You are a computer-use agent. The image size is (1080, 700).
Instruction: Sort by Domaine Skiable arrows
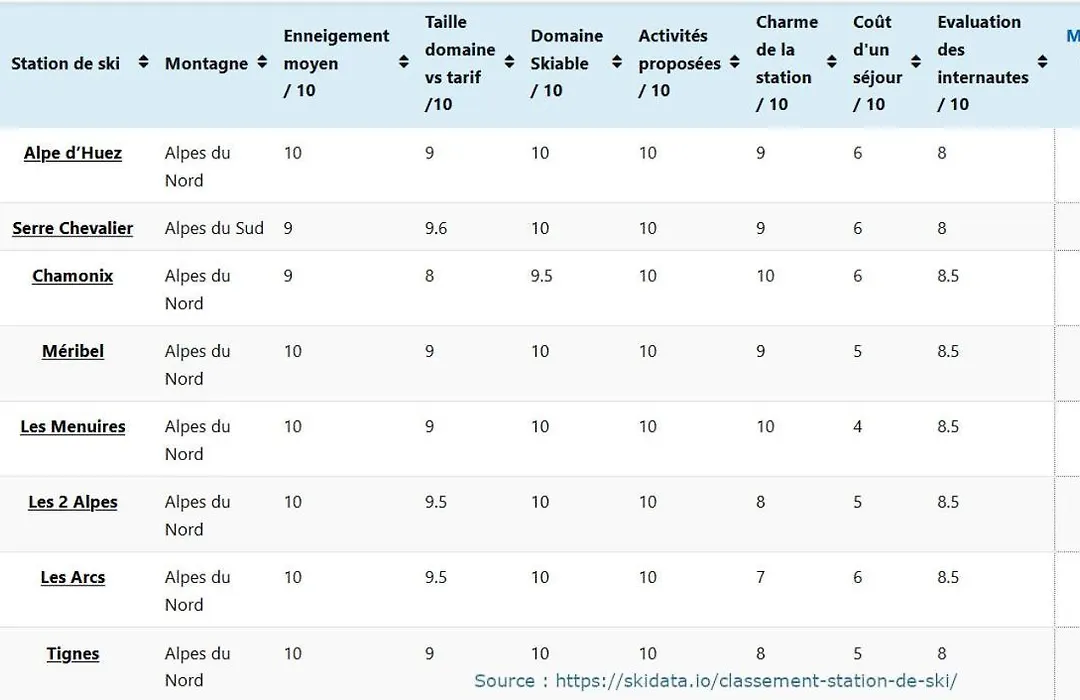click(616, 63)
